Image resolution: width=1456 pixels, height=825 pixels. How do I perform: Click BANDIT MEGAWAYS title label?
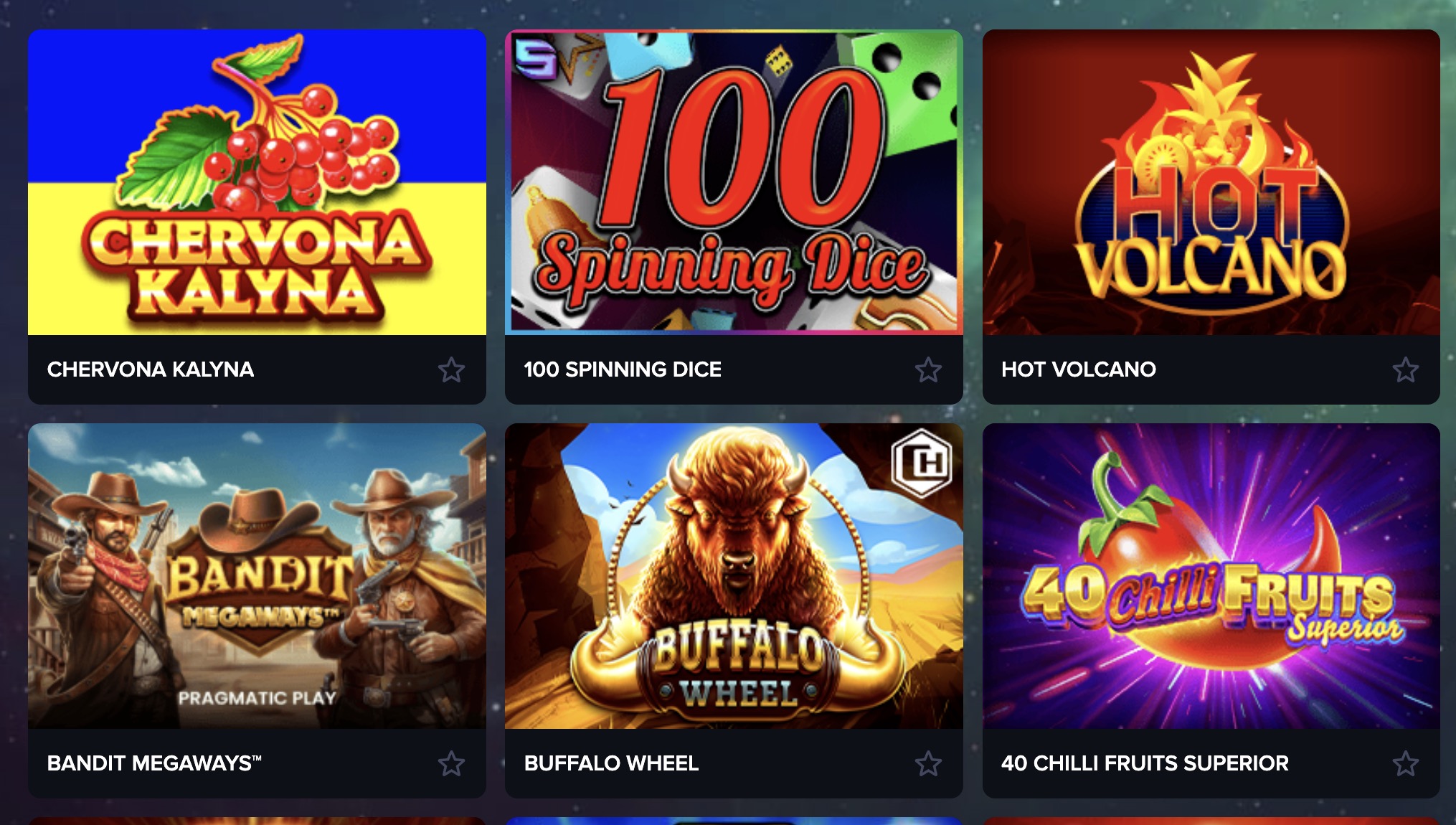tap(154, 763)
